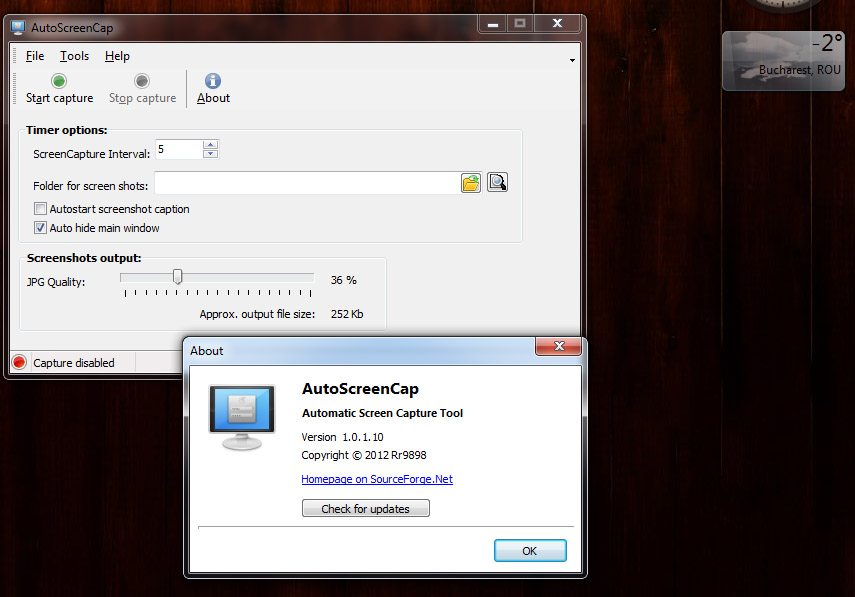This screenshot has width=855, height=597.
Task: Browse for screenshot folder with yellow folder icon
Action: [471, 182]
